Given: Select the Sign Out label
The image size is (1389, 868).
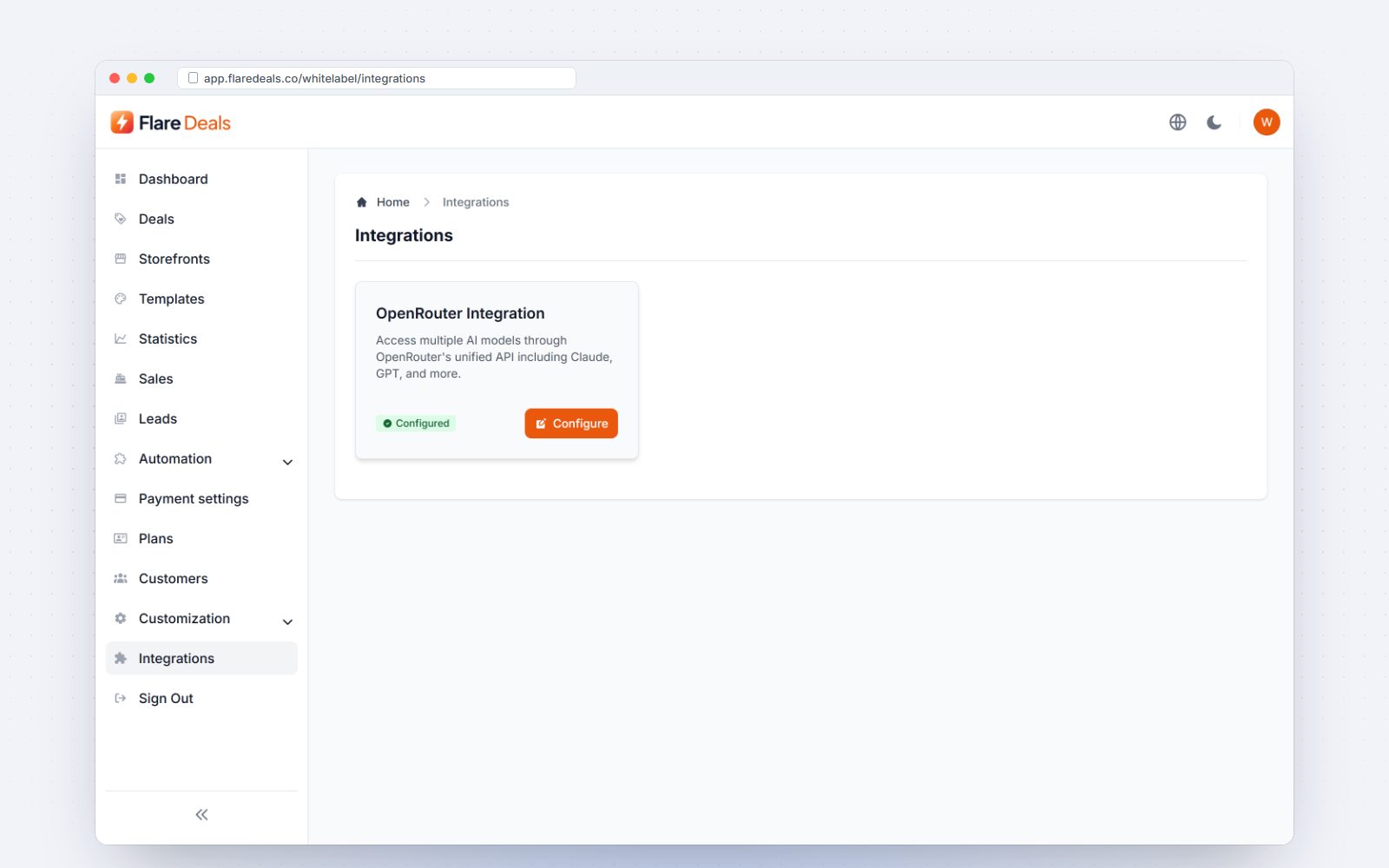Looking at the screenshot, I should pyautogui.click(x=166, y=698).
